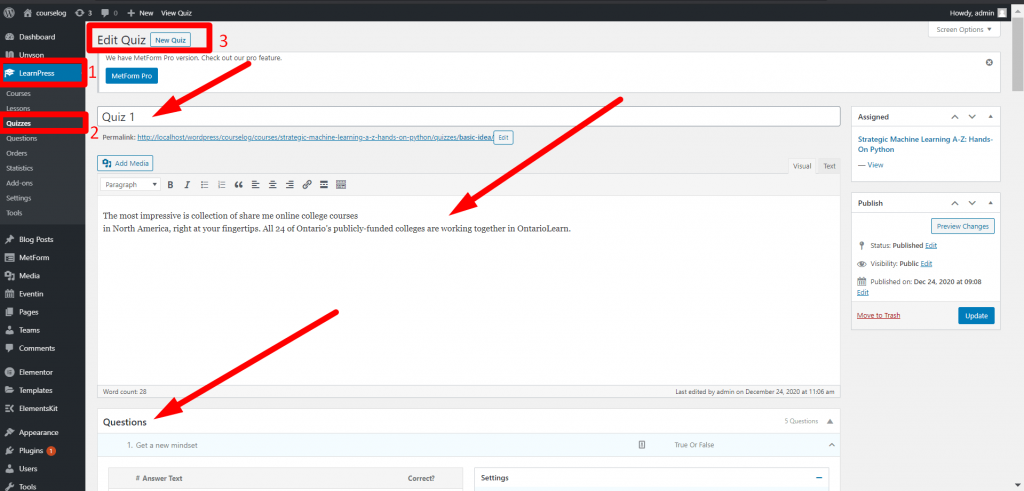Switch to the Text editor tab
Viewport: 1024px width, 491px height.
click(x=829, y=166)
